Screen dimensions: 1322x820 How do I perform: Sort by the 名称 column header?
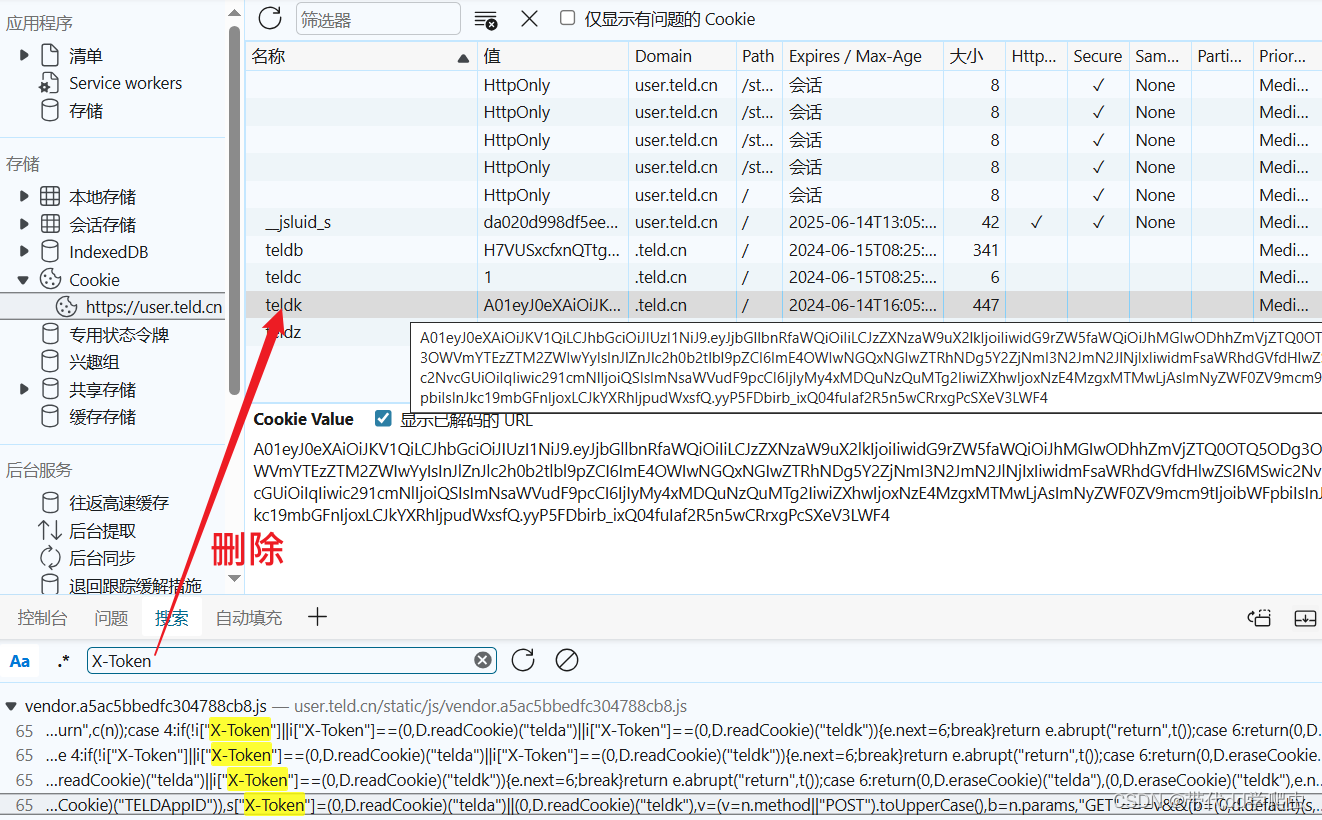pos(361,56)
